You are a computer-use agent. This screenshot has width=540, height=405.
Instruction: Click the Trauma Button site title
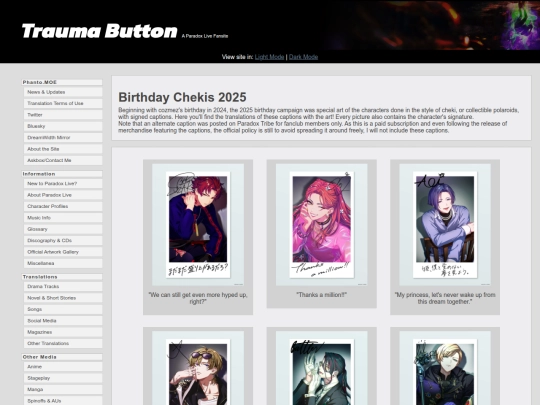(100, 31)
